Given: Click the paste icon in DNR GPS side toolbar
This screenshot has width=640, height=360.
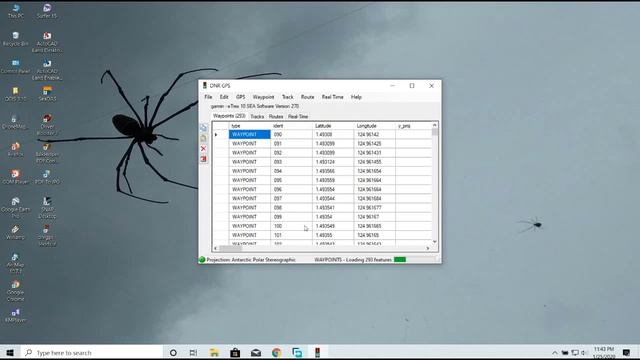Looking at the screenshot, I should [x=203, y=139].
